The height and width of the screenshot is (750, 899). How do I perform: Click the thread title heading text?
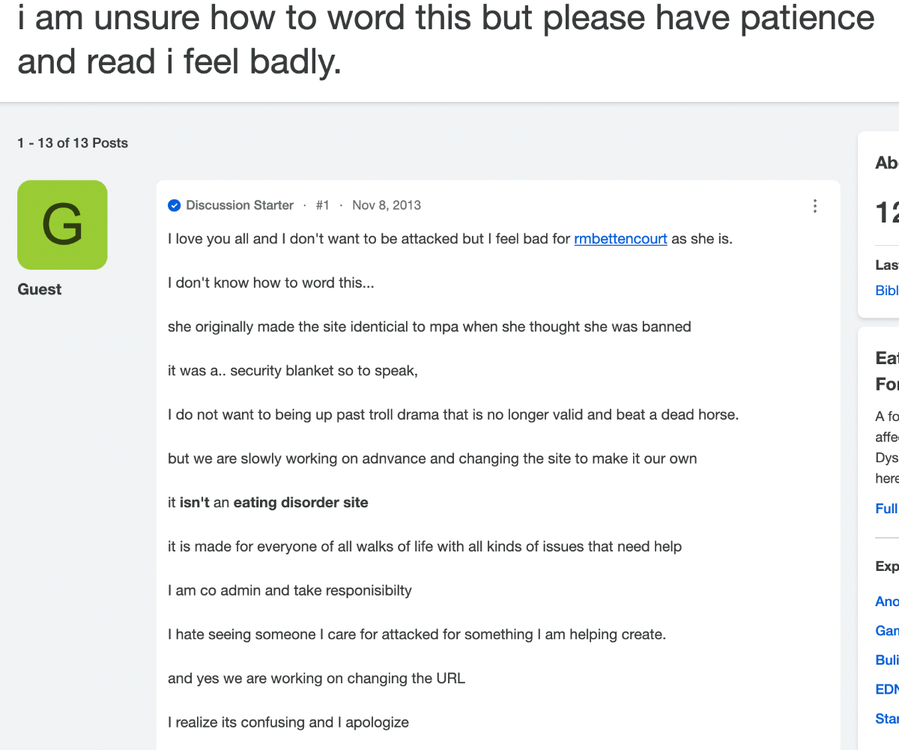tap(446, 39)
